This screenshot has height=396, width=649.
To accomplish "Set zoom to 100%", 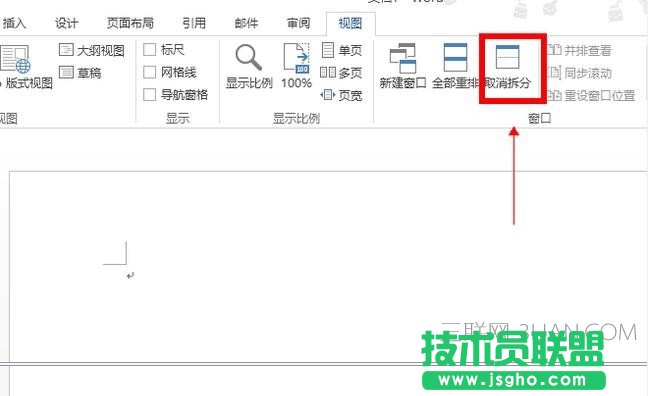I will click(296, 67).
